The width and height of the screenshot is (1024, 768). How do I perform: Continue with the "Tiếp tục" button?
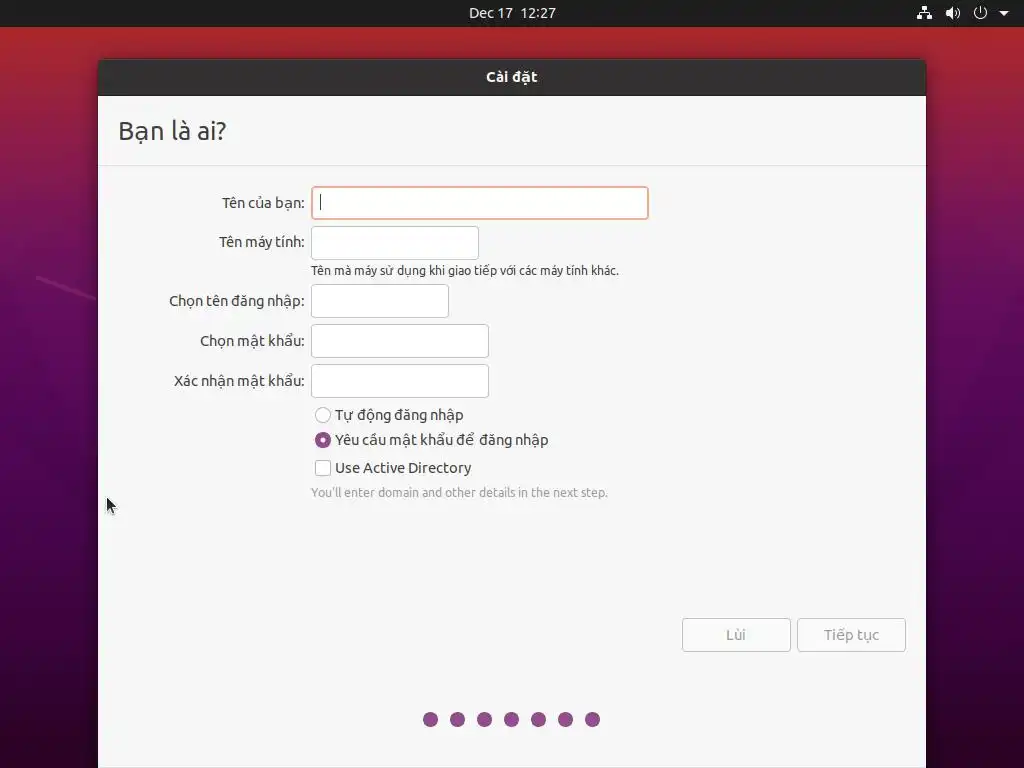851,635
